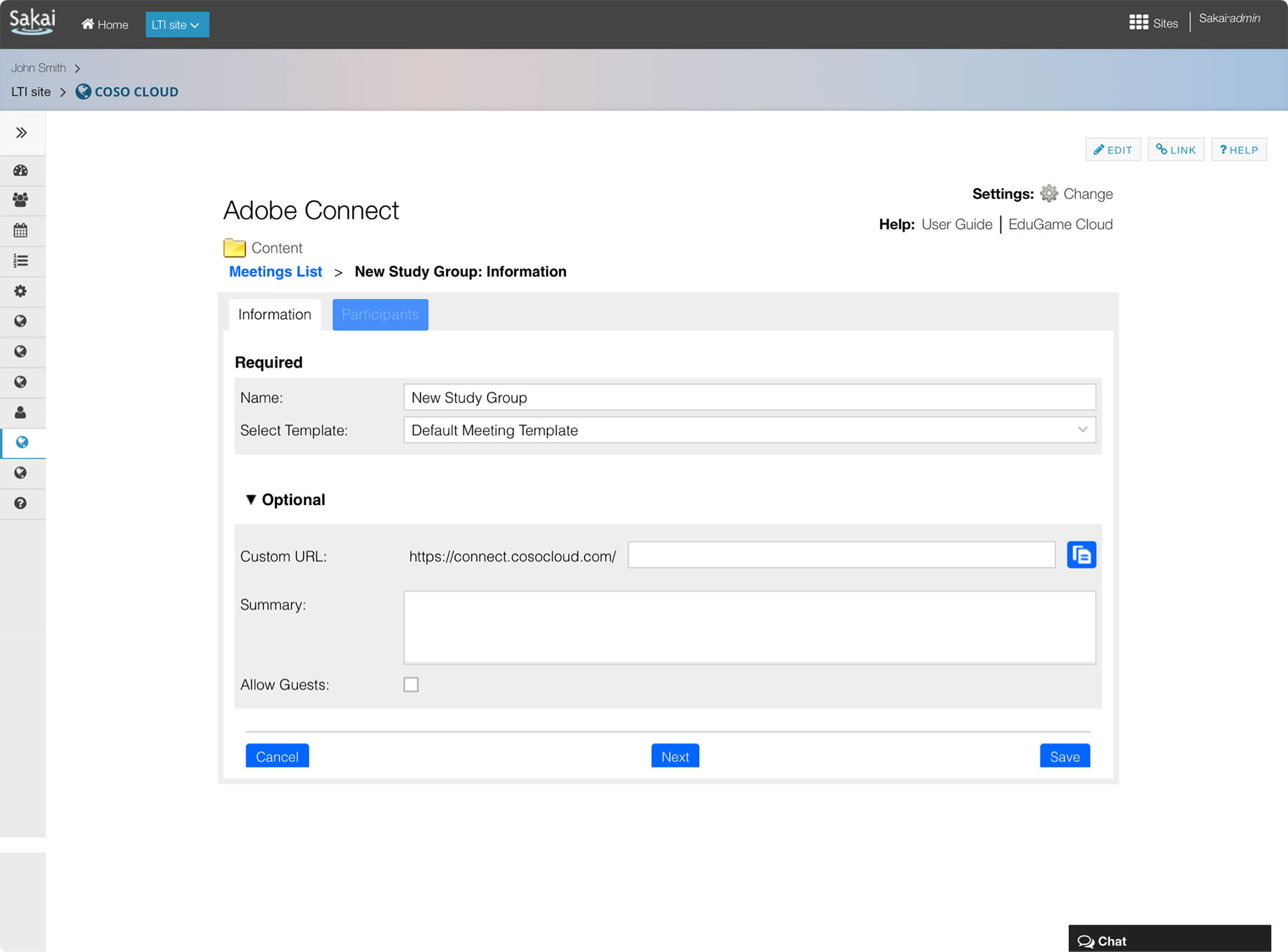
Task: Expand the John Smith breadcrumb chevron
Action: pos(77,68)
